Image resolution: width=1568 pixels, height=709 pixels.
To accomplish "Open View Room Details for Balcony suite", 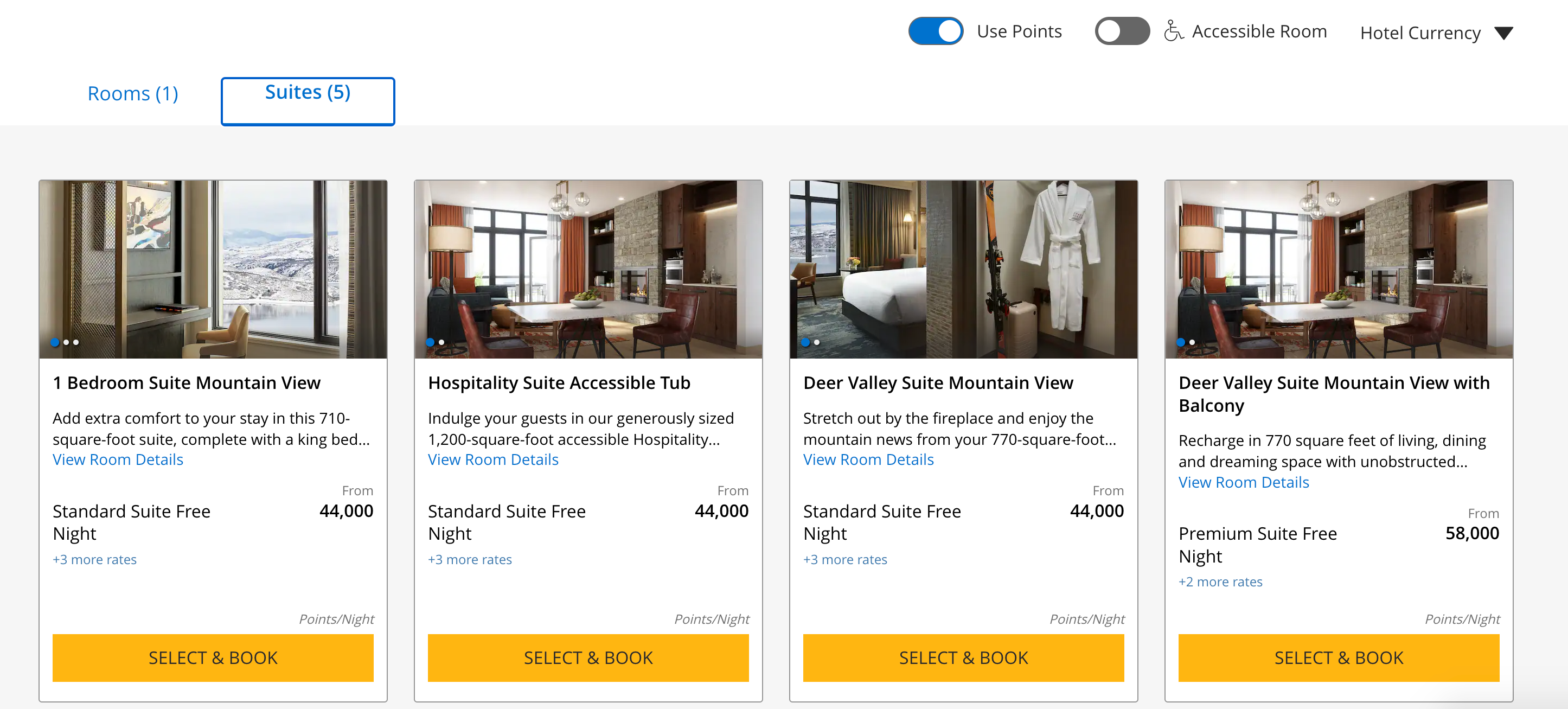I will pyautogui.click(x=1243, y=482).
